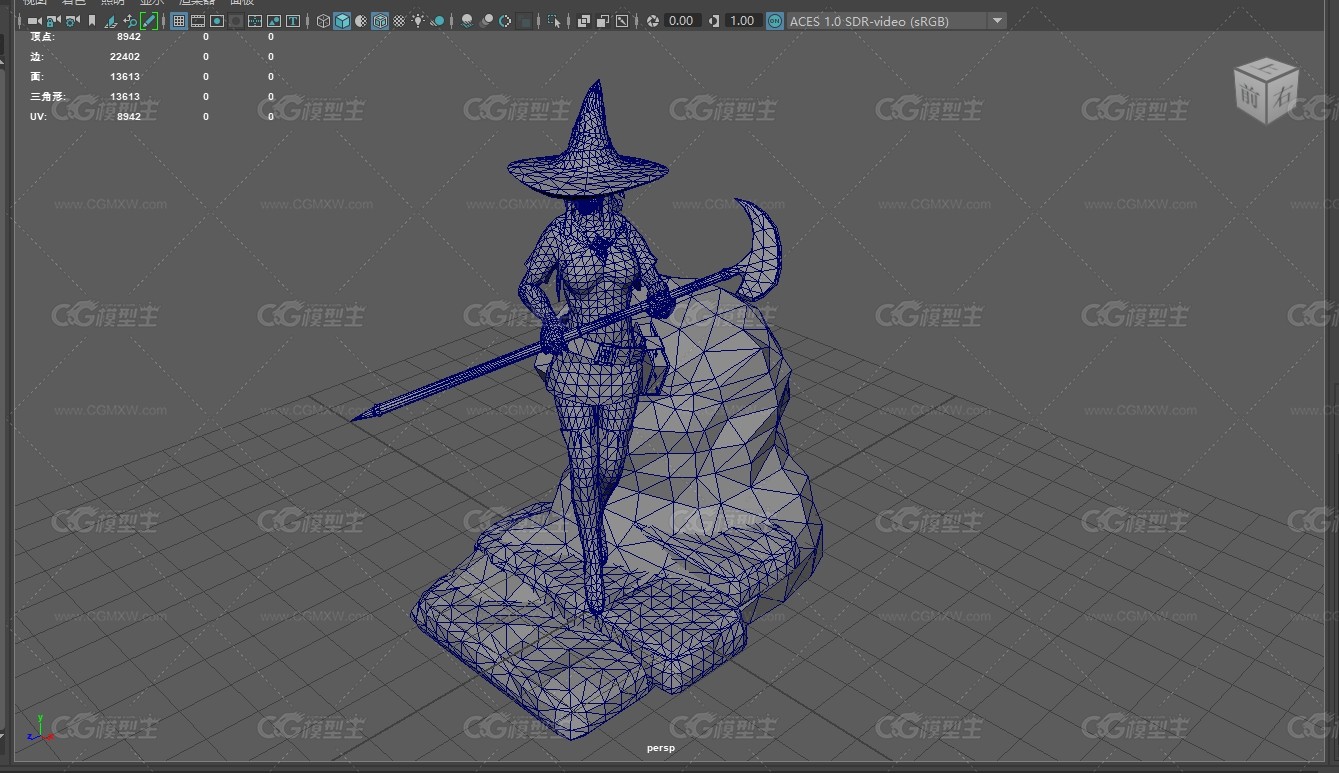Viewport: 1339px width, 773px height.
Task: Open the ACES 1.0 SDR-video dropdown
Action: click(x=896, y=20)
